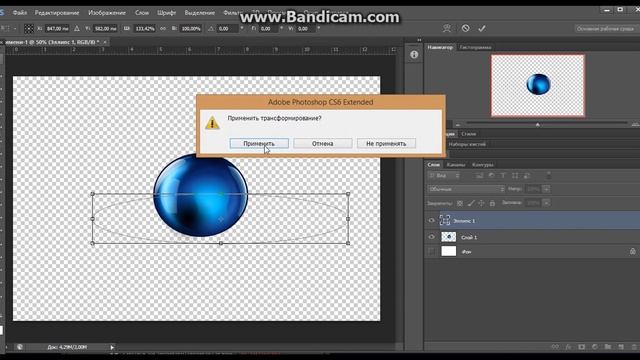This screenshot has height=360, width=640.
Task: Show the Фон background layer
Action: click(431, 251)
